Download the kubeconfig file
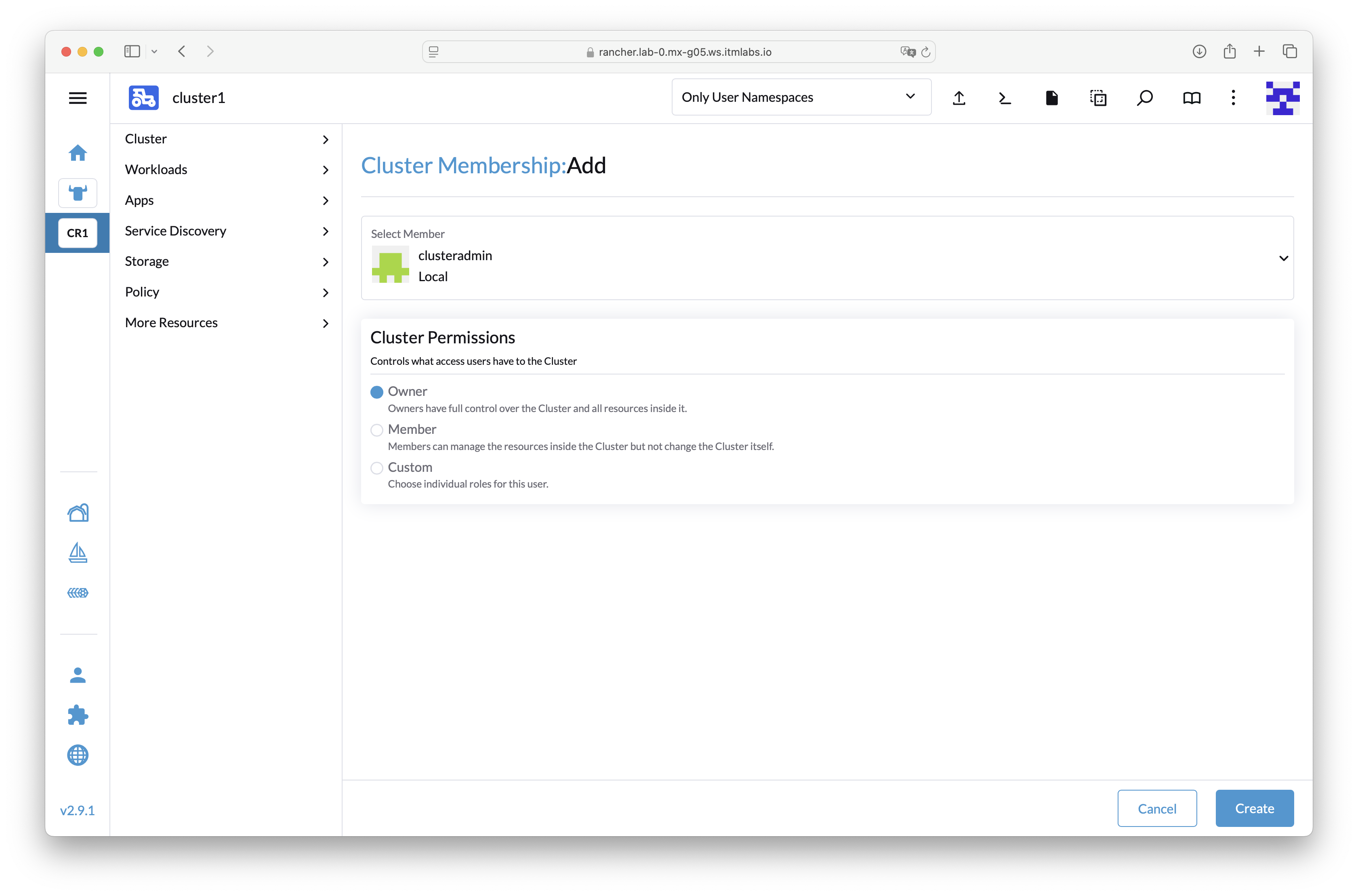This screenshot has height=896, width=1358. [1052, 98]
